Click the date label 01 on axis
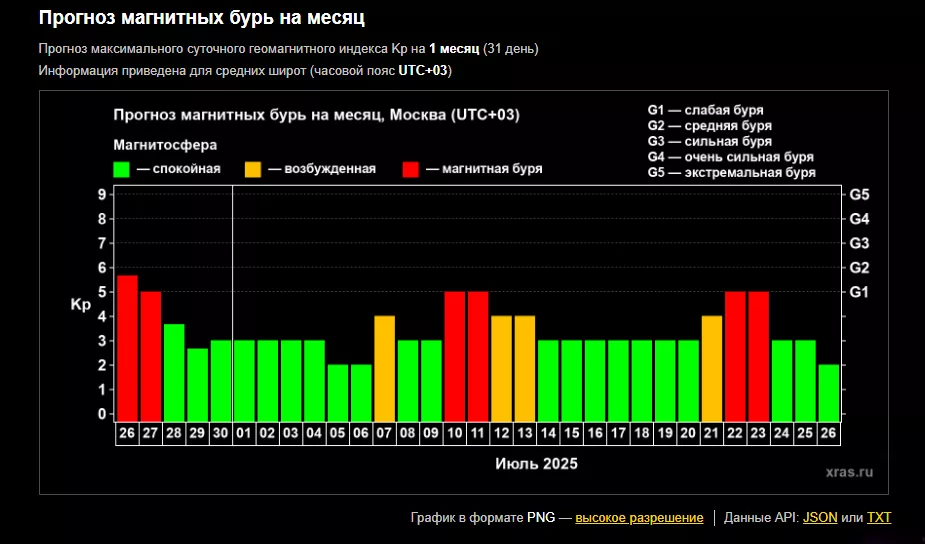 point(244,434)
